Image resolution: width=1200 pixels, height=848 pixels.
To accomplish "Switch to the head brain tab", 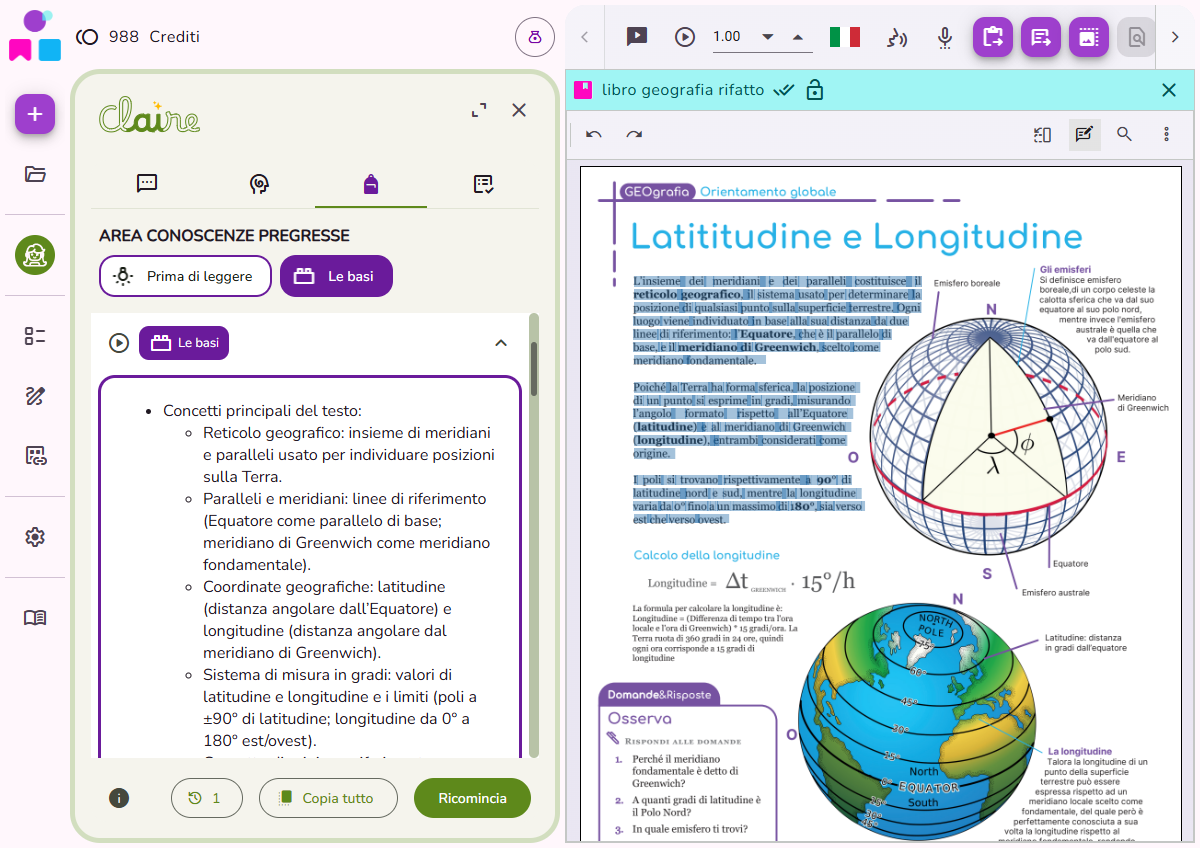I will (x=259, y=183).
